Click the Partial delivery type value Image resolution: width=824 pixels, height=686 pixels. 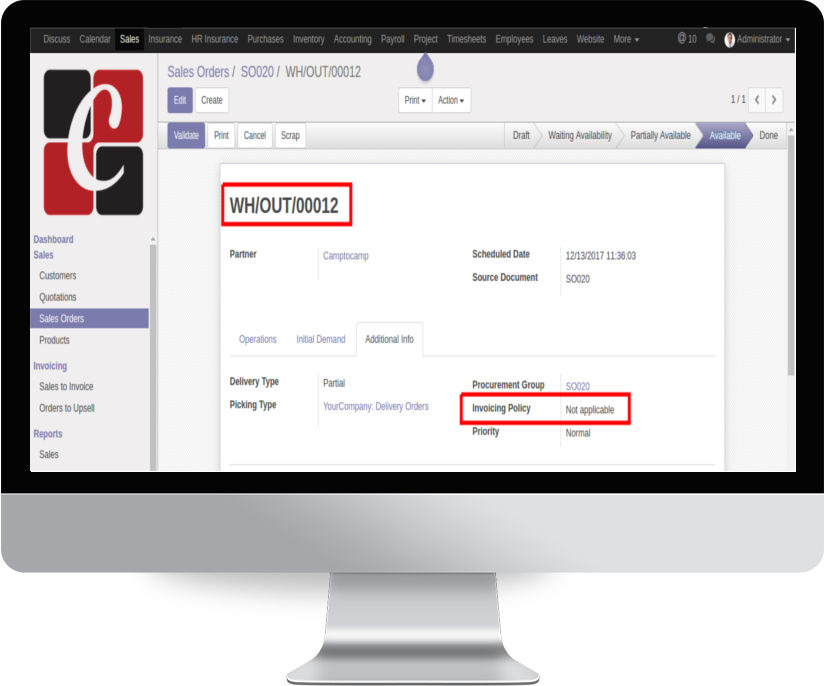click(x=334, y=383)
